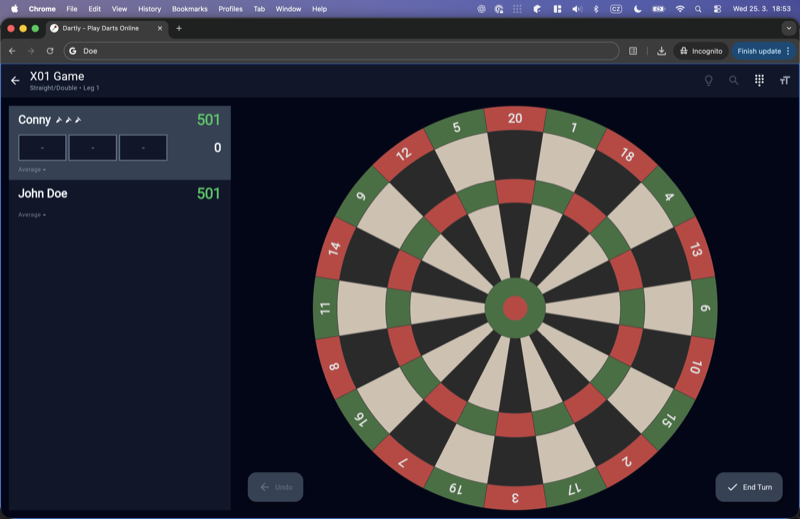Go back using the X01 Game arrow
The height and width of the screenshot is (519, 800).
coord(15,81)
